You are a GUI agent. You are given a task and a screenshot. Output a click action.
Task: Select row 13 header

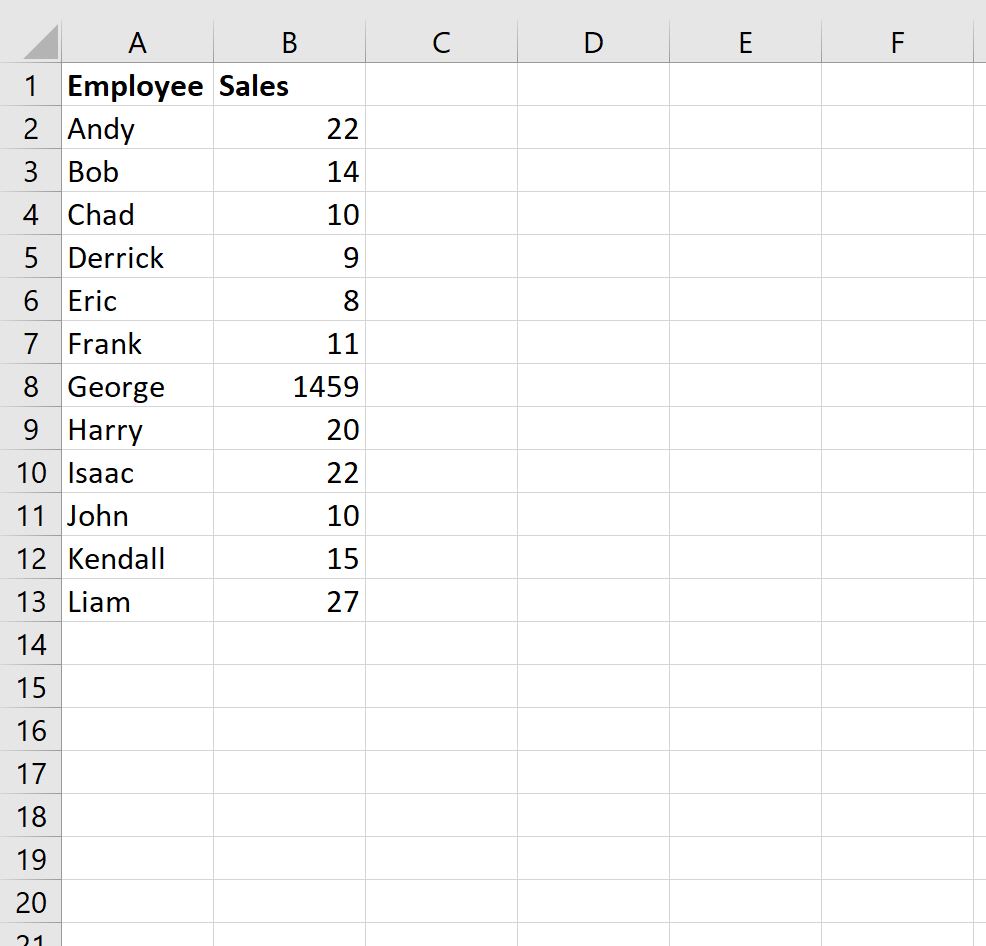[x=30, y=601]
